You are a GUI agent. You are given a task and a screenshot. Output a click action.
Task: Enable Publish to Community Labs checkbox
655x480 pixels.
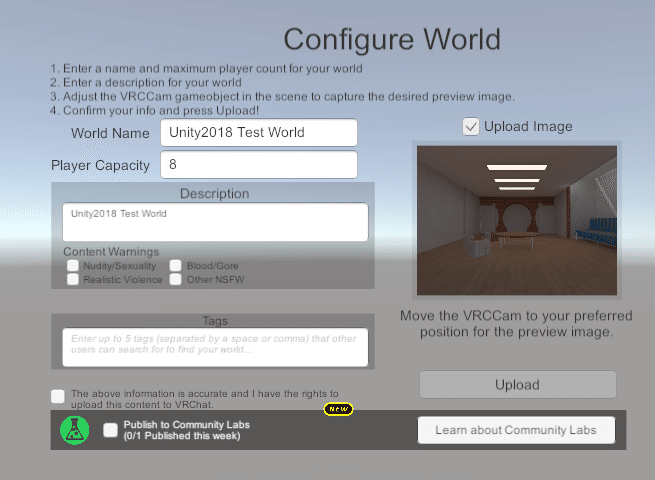click(x=111, y=430)
